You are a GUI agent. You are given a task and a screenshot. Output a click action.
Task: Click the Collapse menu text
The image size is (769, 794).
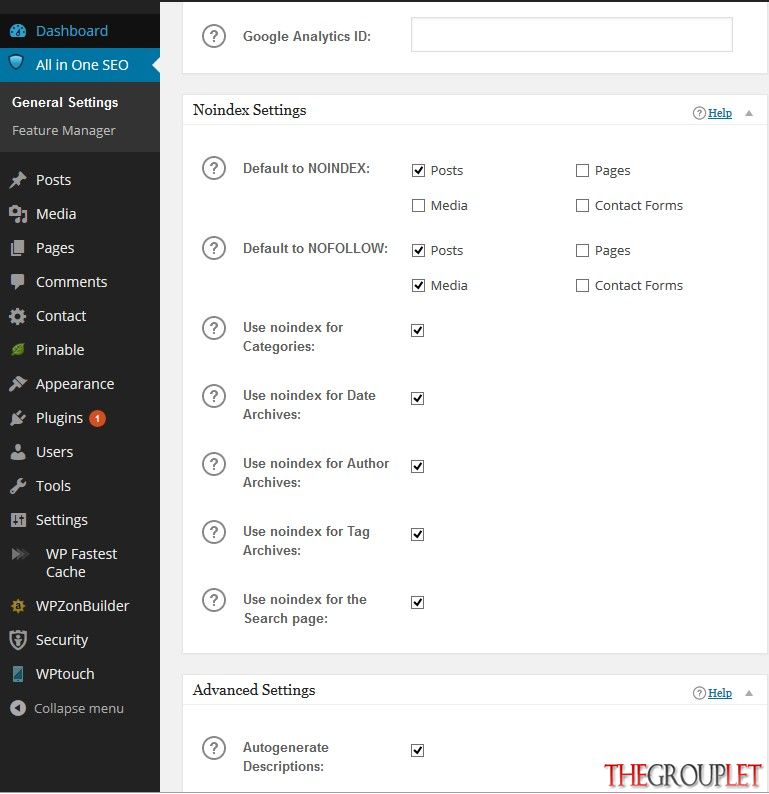79,708
